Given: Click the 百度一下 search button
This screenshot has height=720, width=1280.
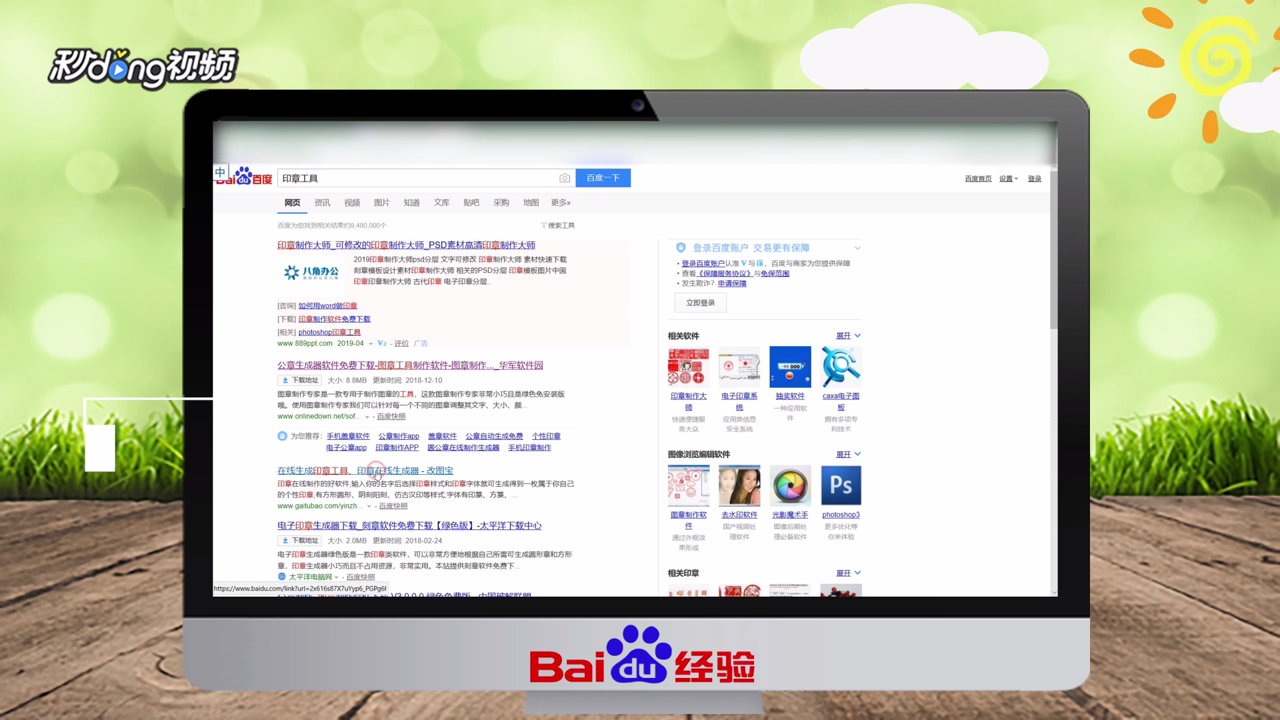Looking at the screenshot, I should [603, 178].
